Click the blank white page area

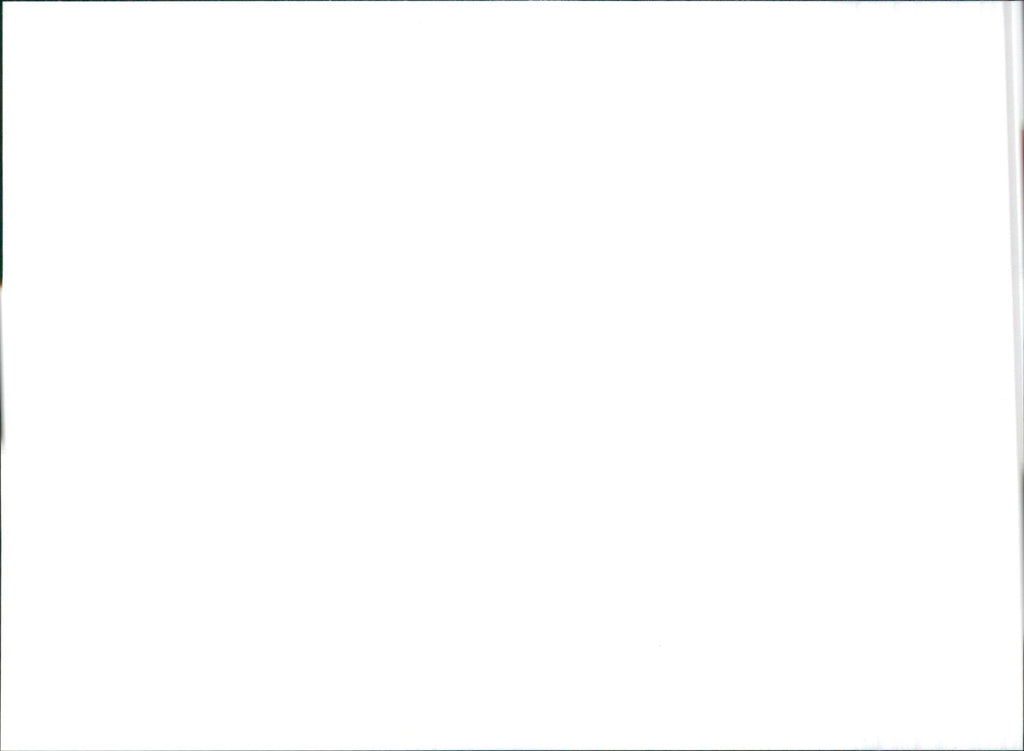[x=503, y=376]
